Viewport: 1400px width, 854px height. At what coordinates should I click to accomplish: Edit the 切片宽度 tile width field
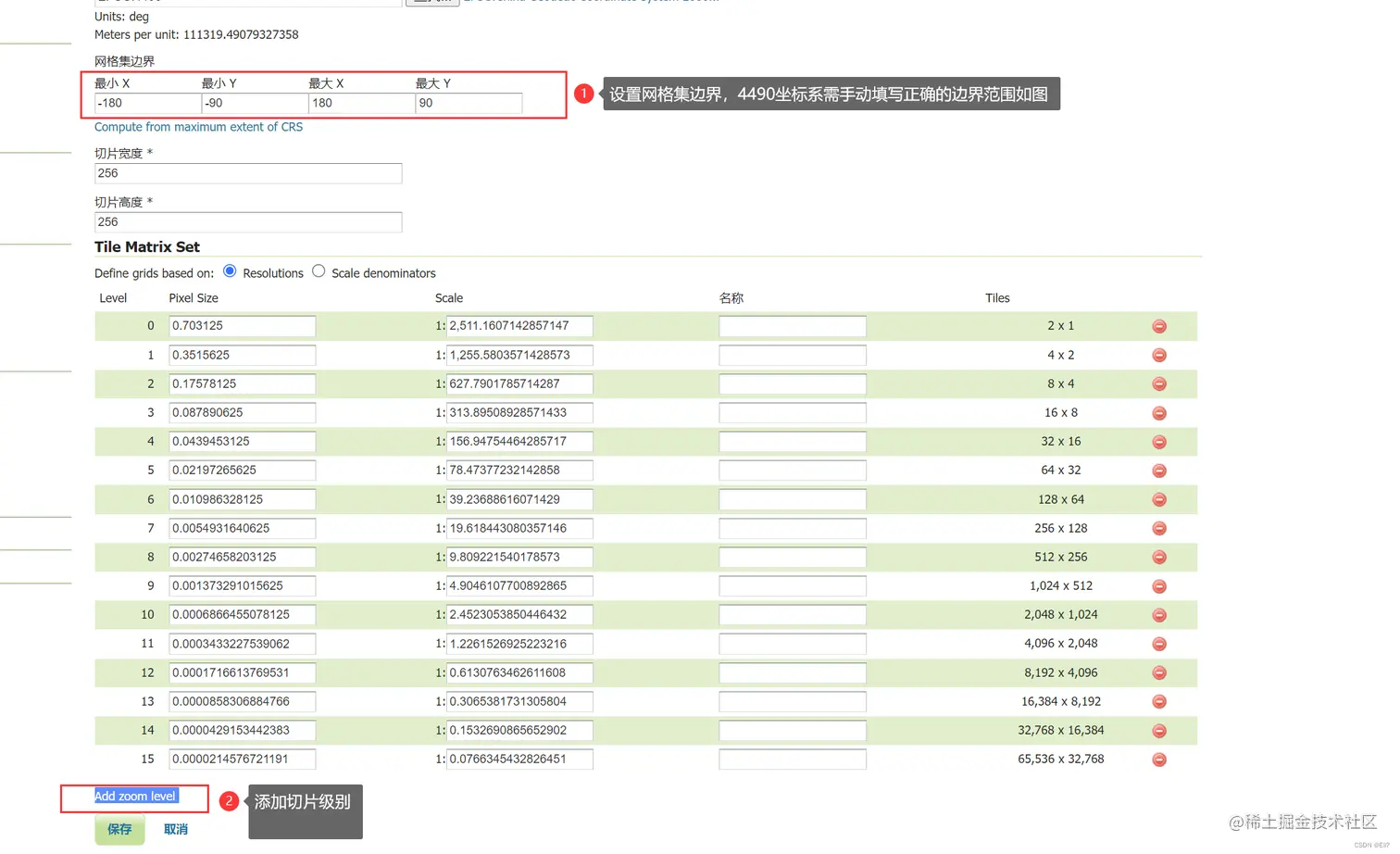(x=248, y=173)
